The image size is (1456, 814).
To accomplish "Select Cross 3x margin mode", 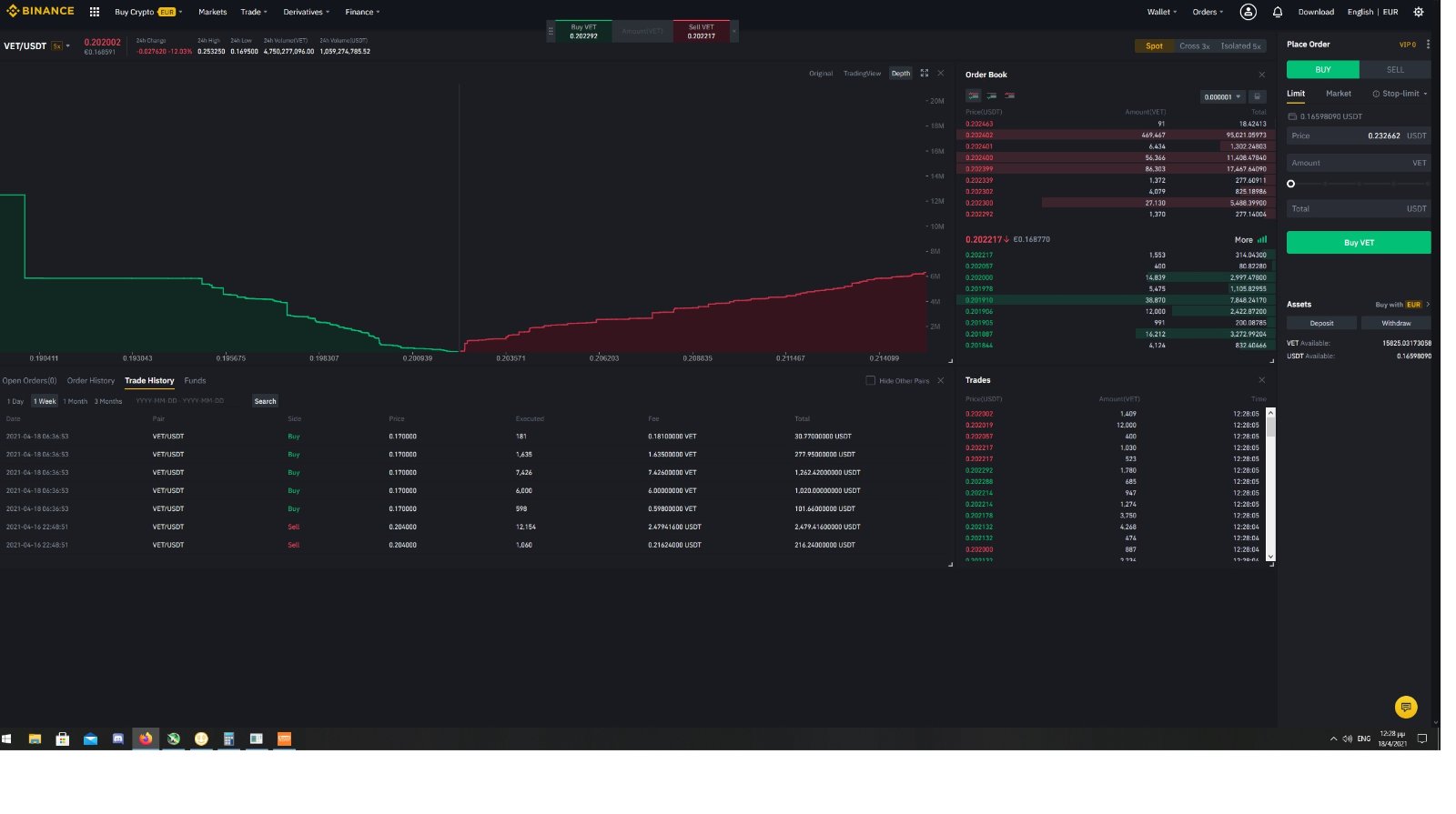I will point(1194,45).
